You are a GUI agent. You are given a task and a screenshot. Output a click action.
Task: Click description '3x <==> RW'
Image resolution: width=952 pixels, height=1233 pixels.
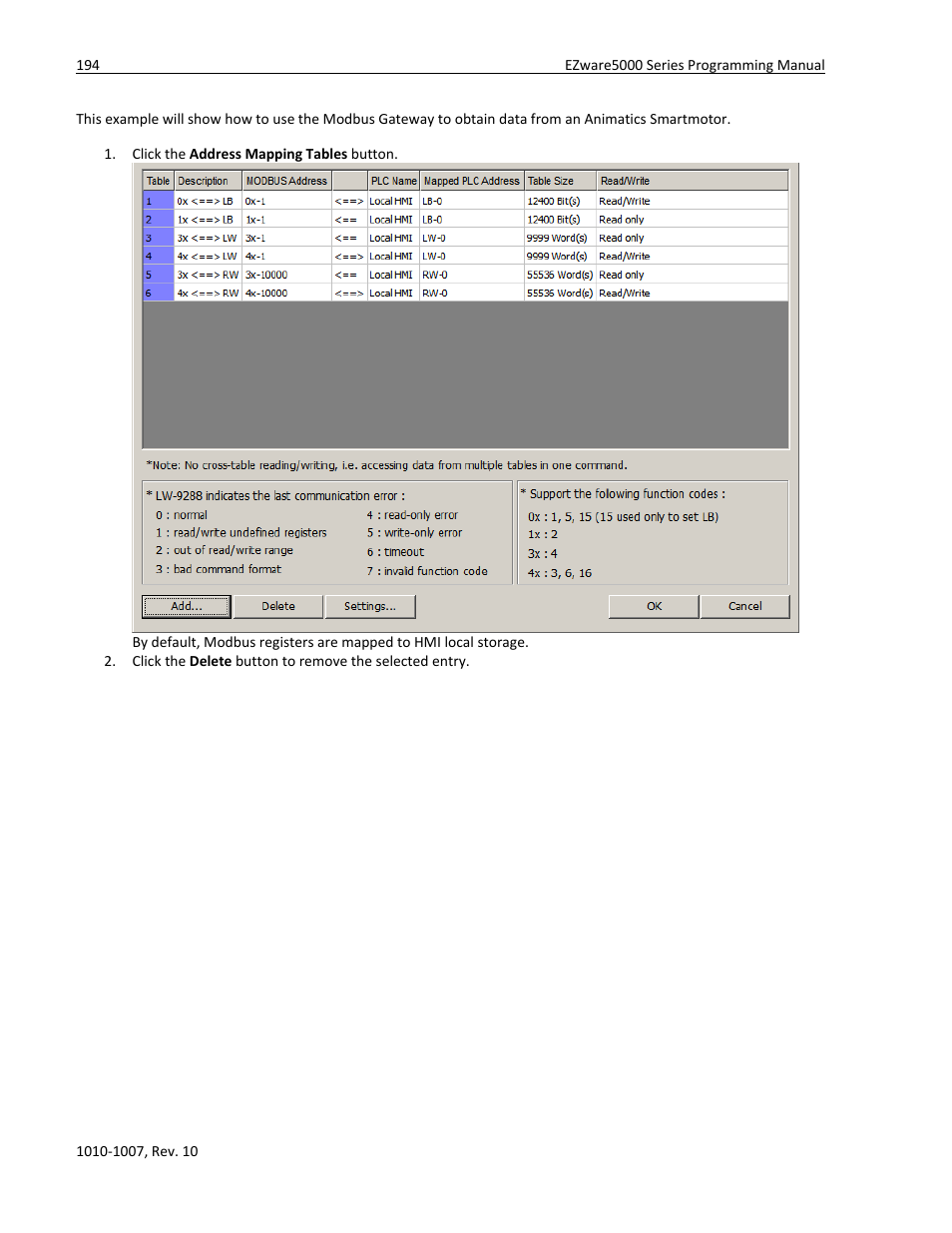[x=208, y=275]
